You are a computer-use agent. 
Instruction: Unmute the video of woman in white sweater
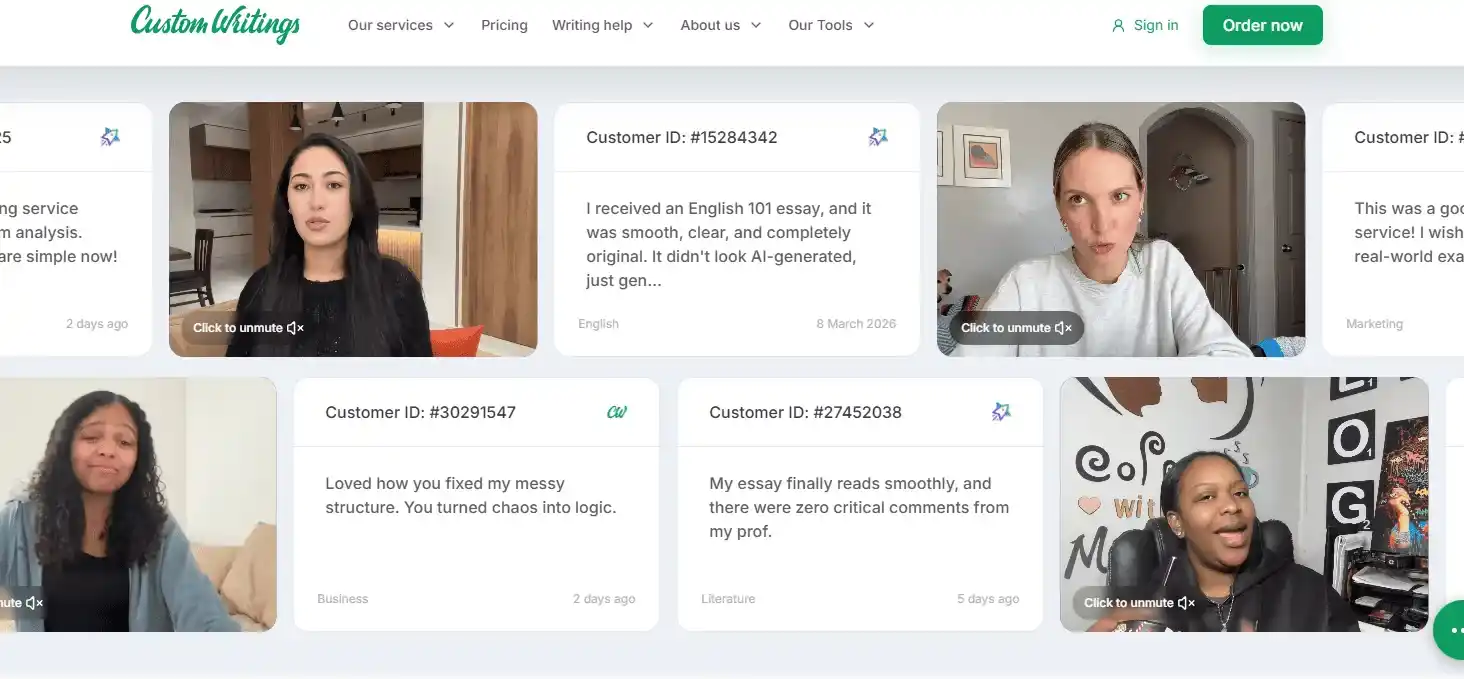pos(1016,328)
